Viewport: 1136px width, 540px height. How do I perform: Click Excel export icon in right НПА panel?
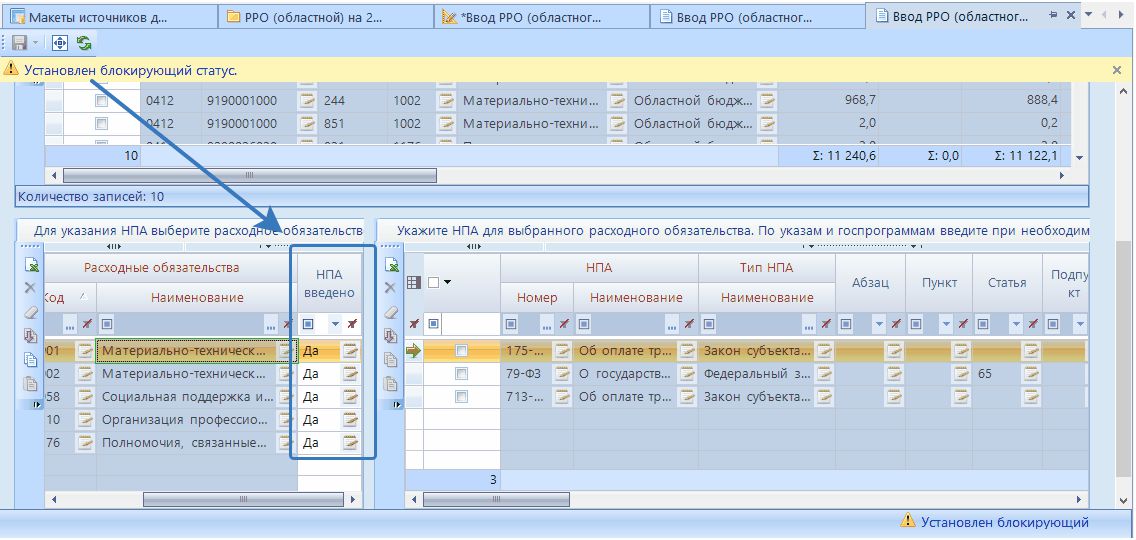pyautogui.click(x=390, y=265)
